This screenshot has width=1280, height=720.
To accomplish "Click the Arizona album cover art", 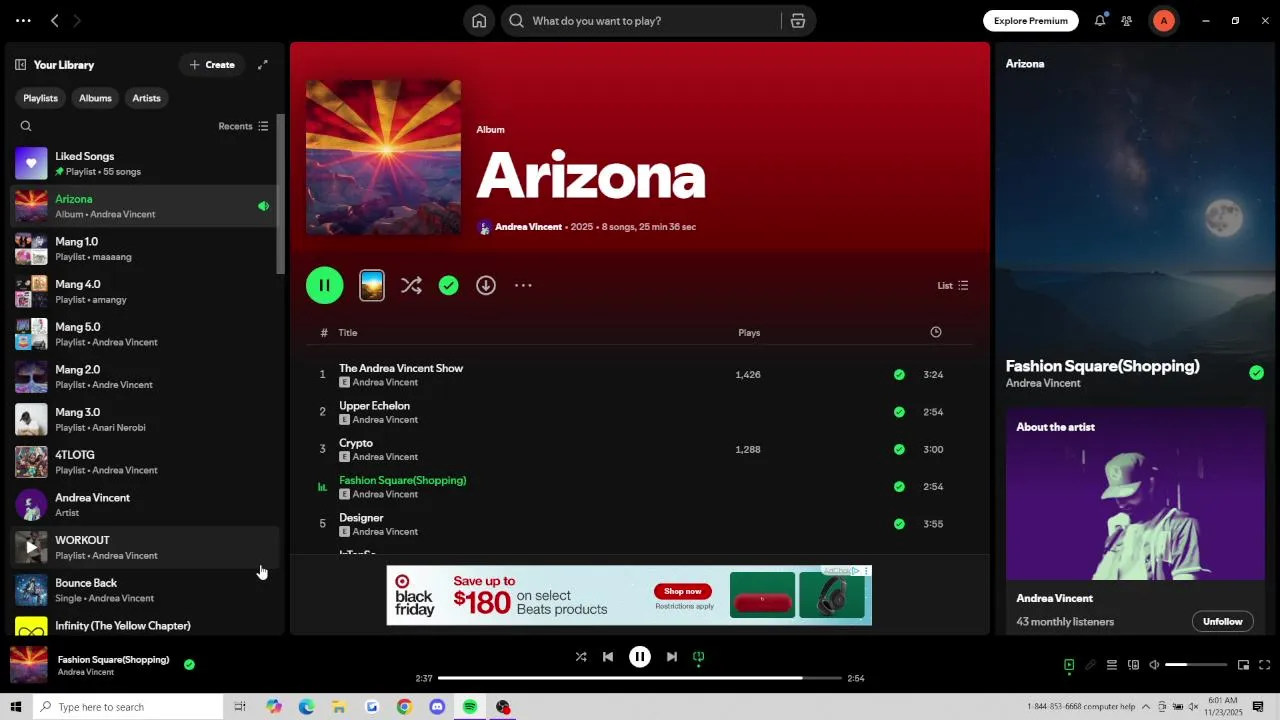I will point(384,158).
